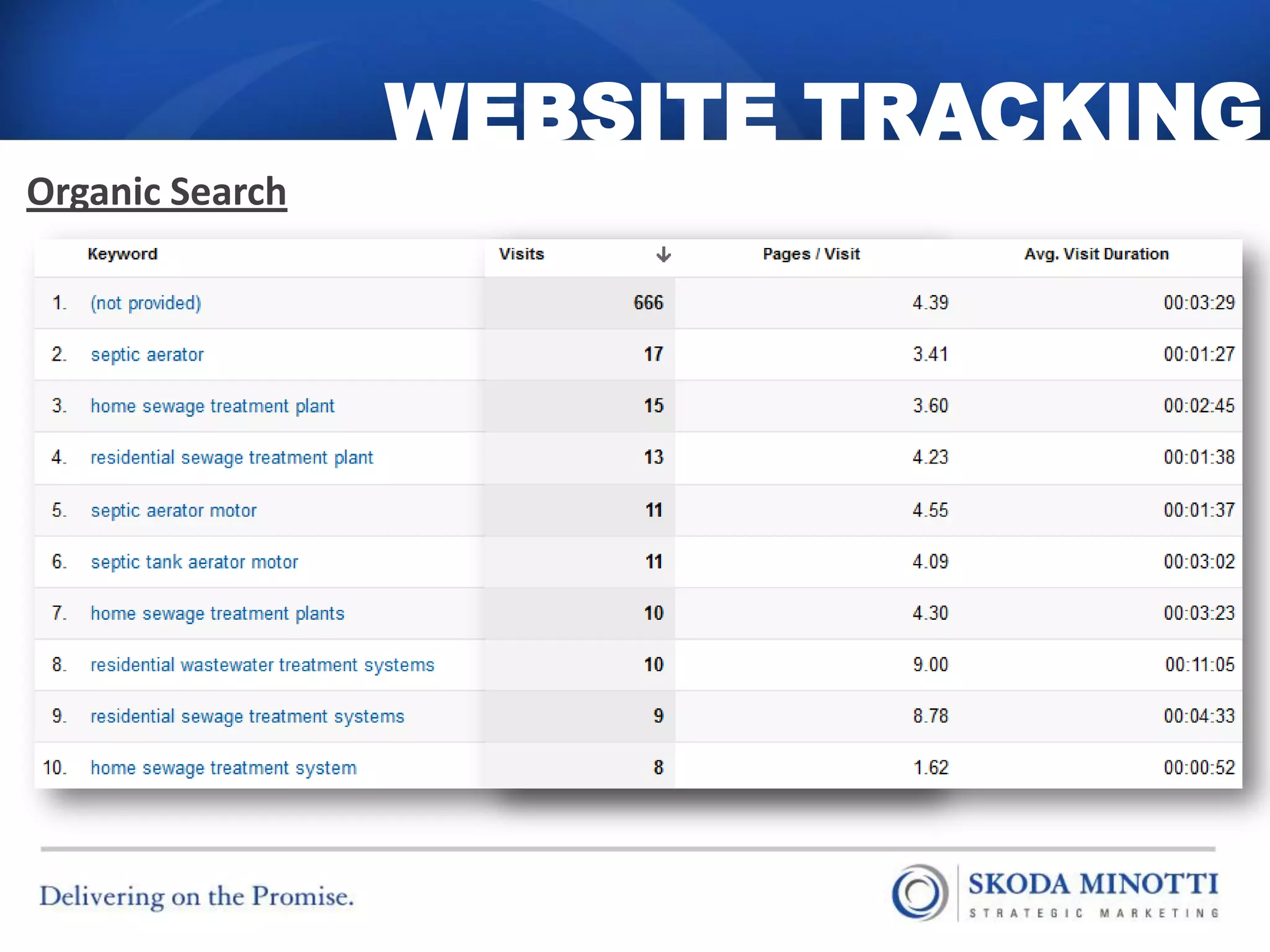Select the visits value 9

(x=659, y=716)
